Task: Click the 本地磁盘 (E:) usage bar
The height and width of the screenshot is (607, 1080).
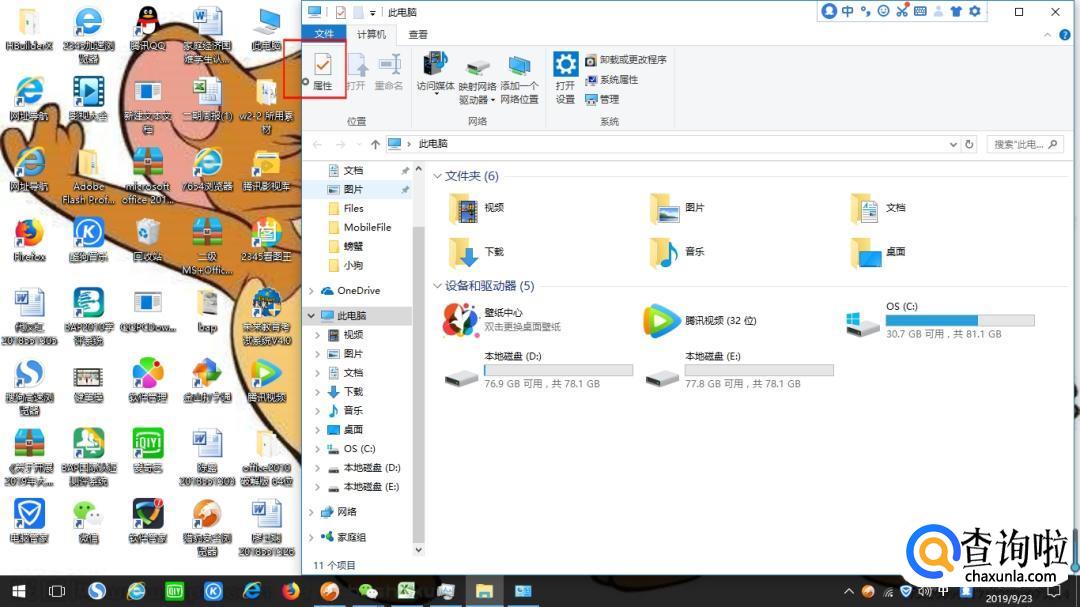Action: tap(759, 370)
